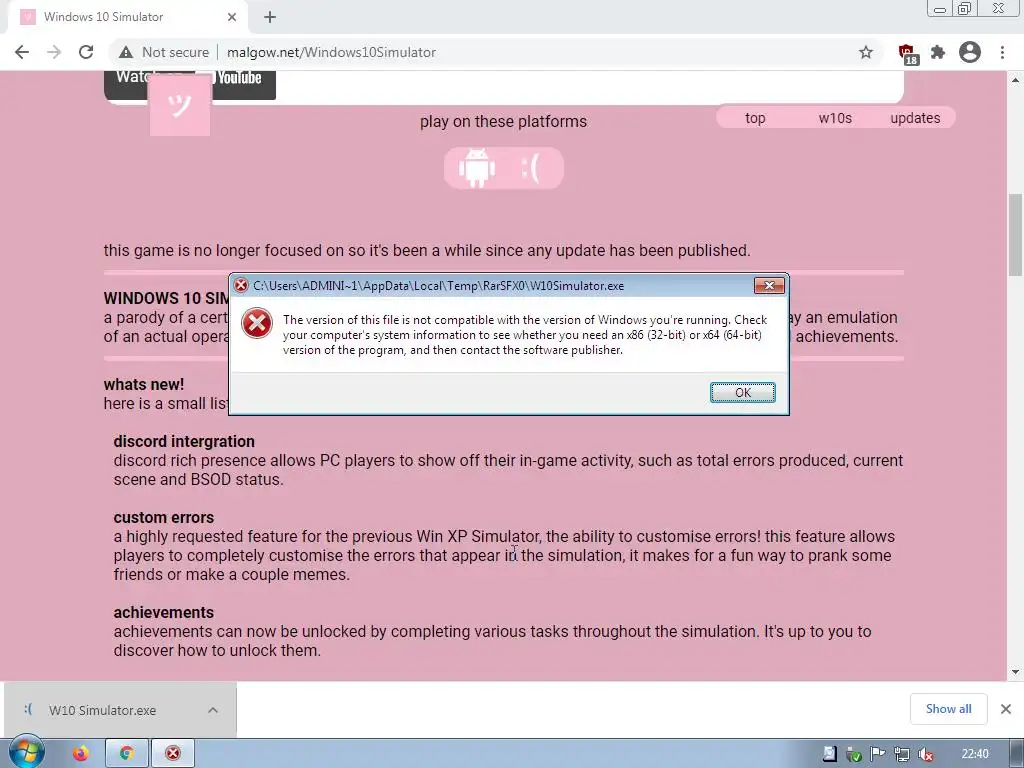Close the error dialog with X

coord(769,285)
